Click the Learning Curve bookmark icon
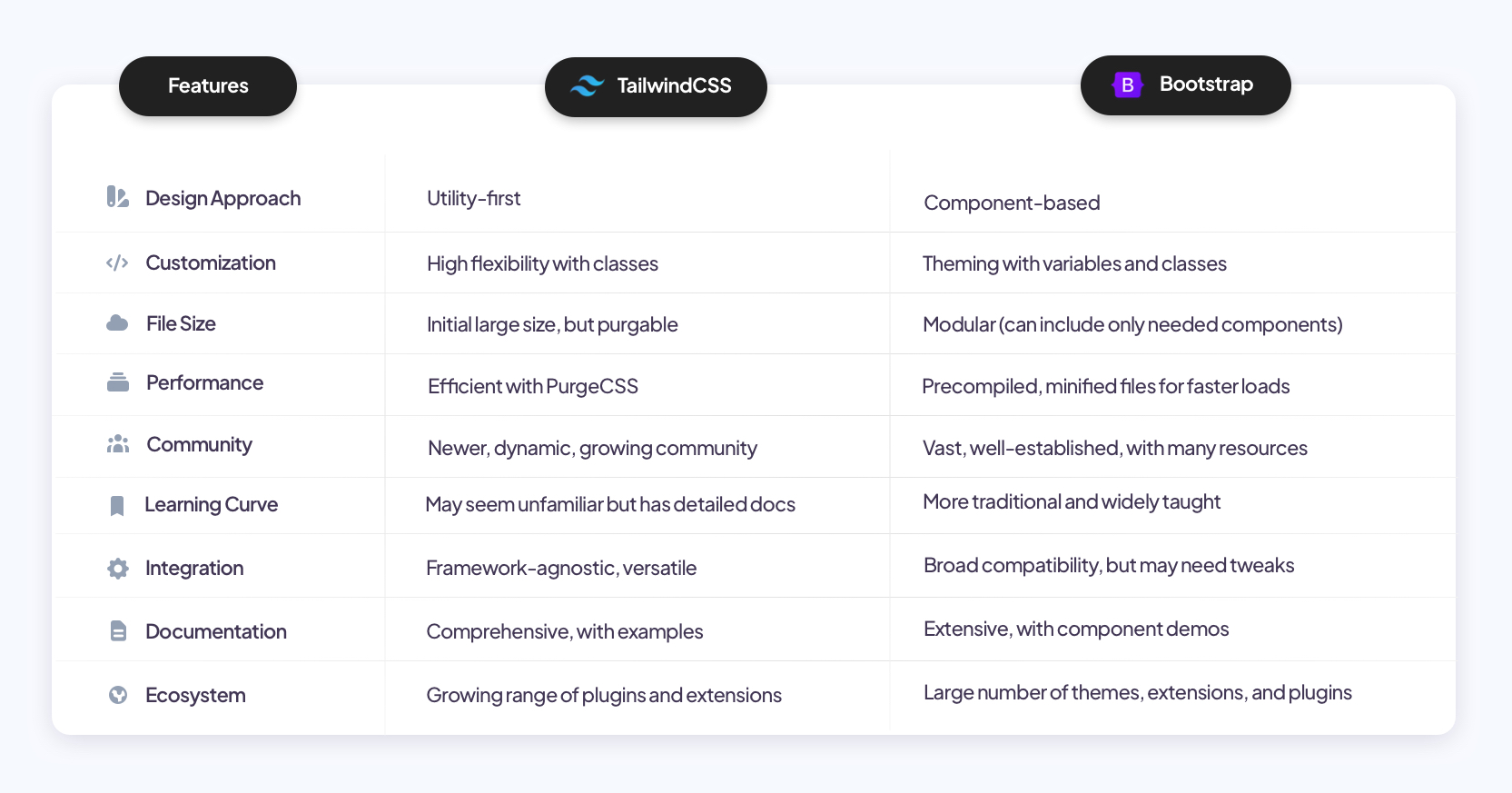Viewport: 1512px width, 793px height. pos(117,505)
